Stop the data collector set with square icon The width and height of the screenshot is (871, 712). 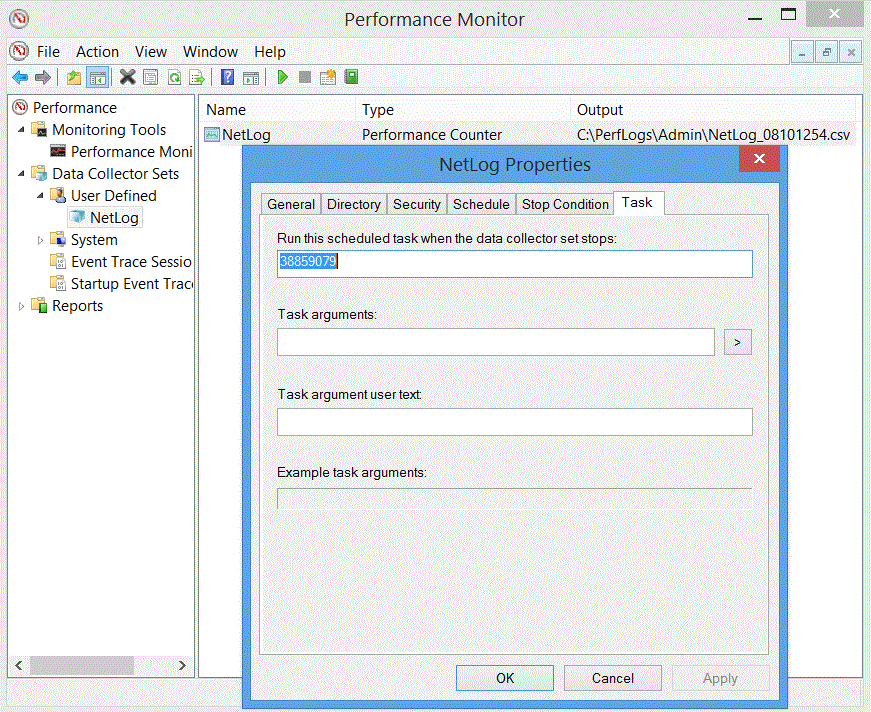click(x=305, y=77)
